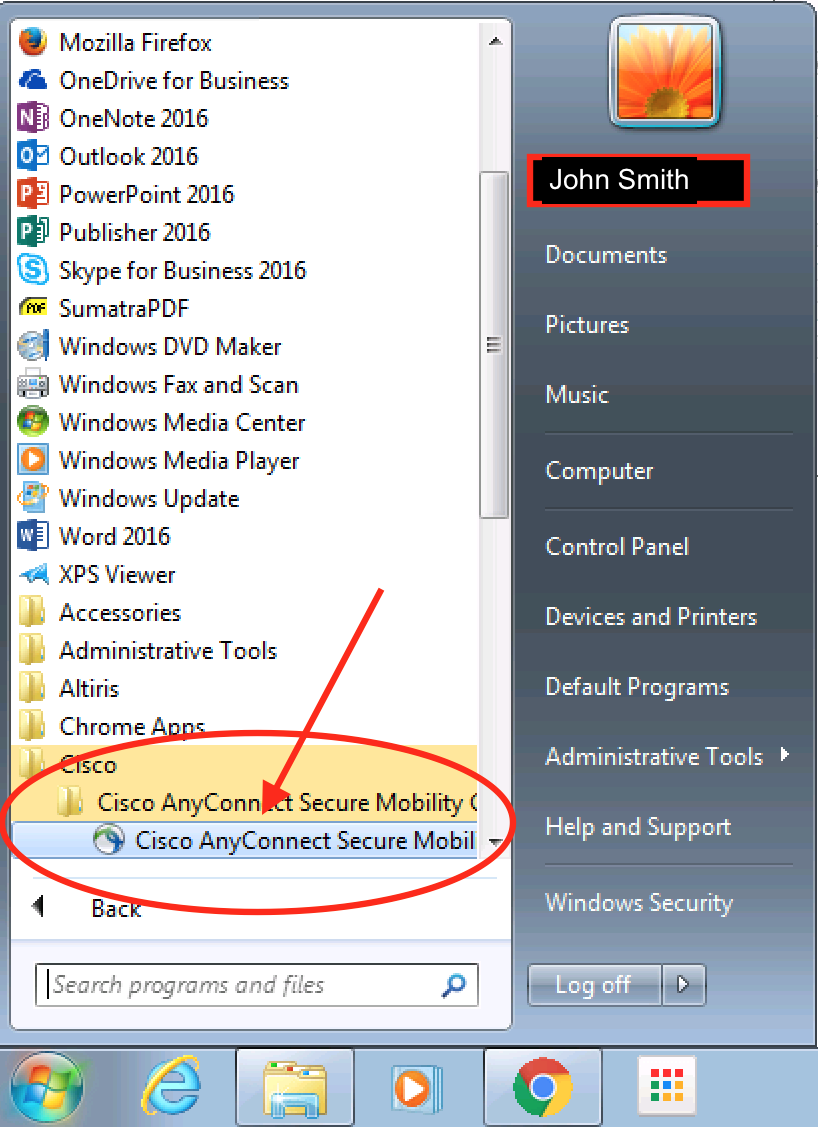Open Pictures from the Start menu

point(587,324)
